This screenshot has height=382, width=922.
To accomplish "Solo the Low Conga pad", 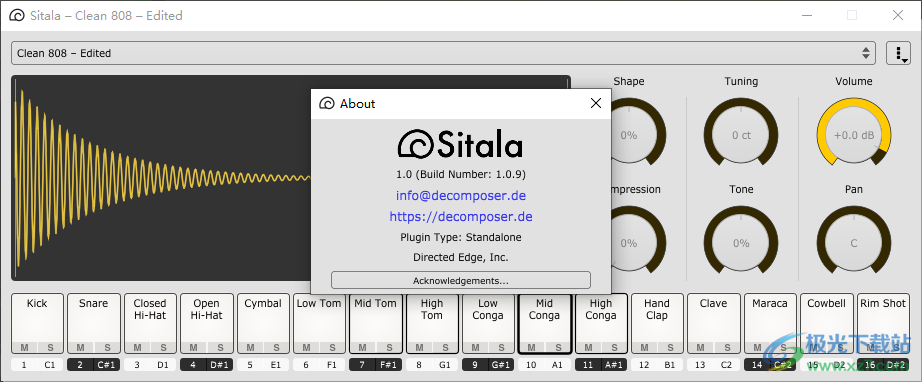I will [x=502, y=347].
